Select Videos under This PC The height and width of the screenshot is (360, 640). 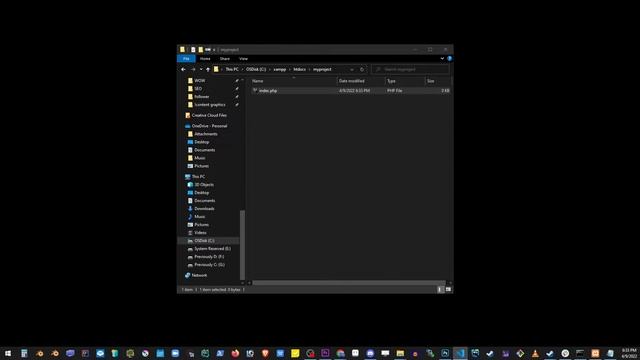tap(200, 233)
